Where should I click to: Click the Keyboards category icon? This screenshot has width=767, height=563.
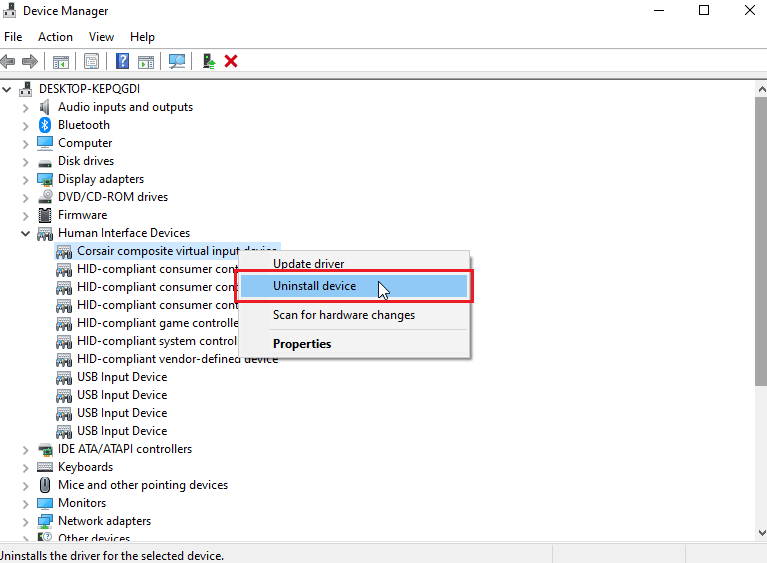point(45,467)
